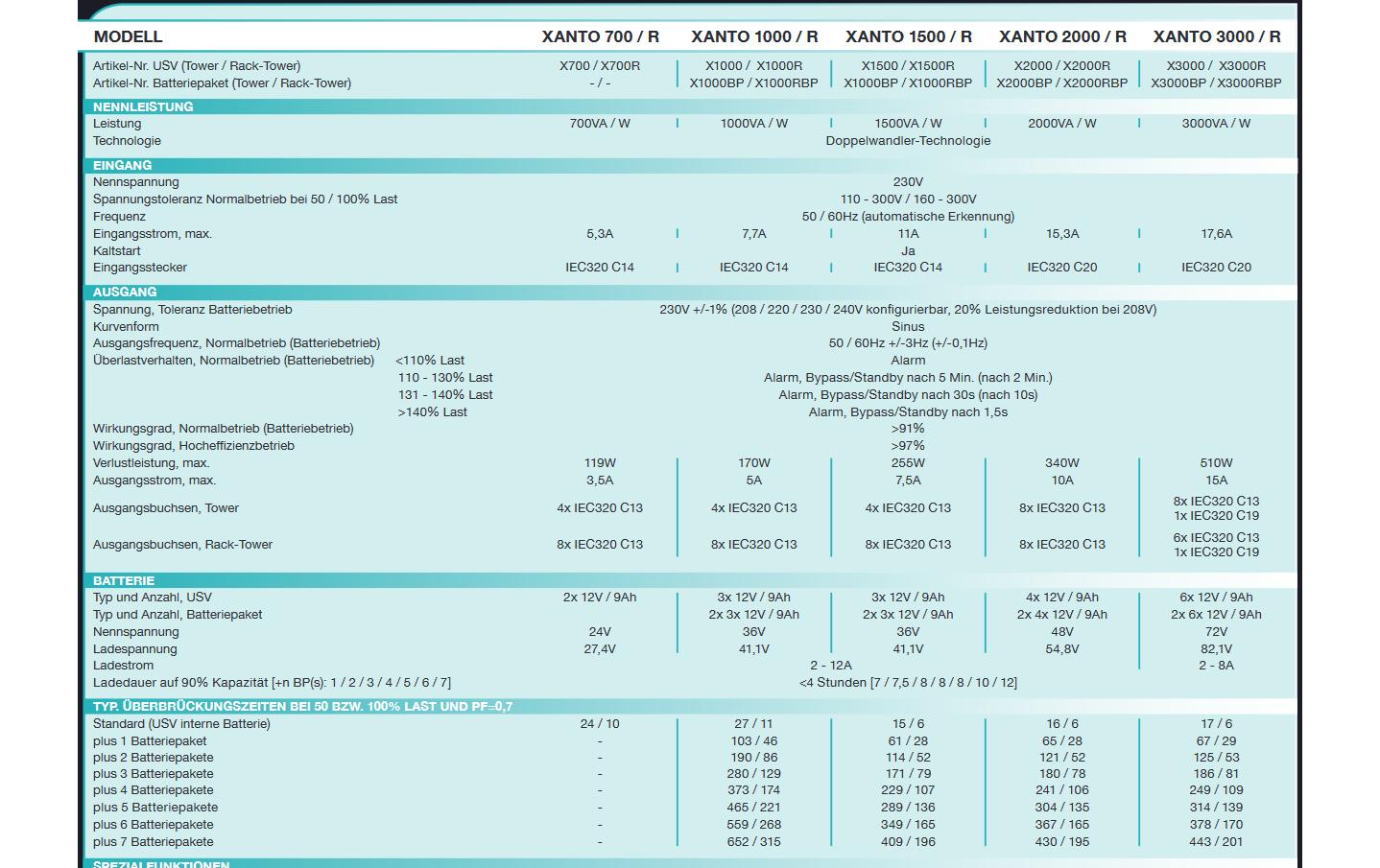
Task: Select the 652 / 315 runtime value
Action: pos(754,842)
